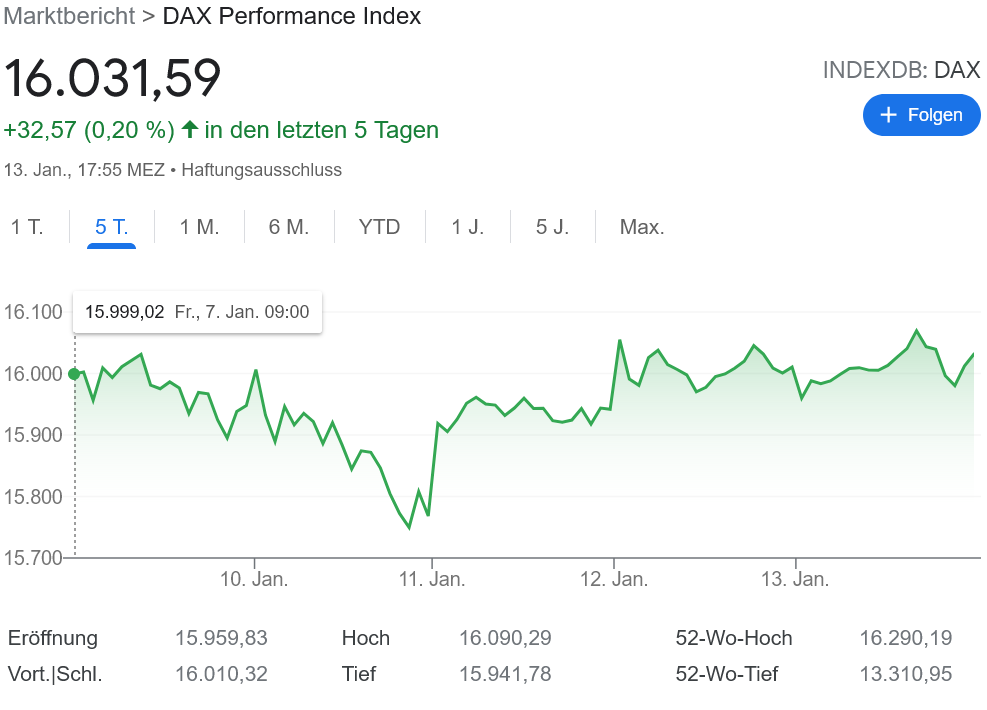Click the 10. Jan. axis label
The width and height of the screenshot is (987, 710).
257,578
